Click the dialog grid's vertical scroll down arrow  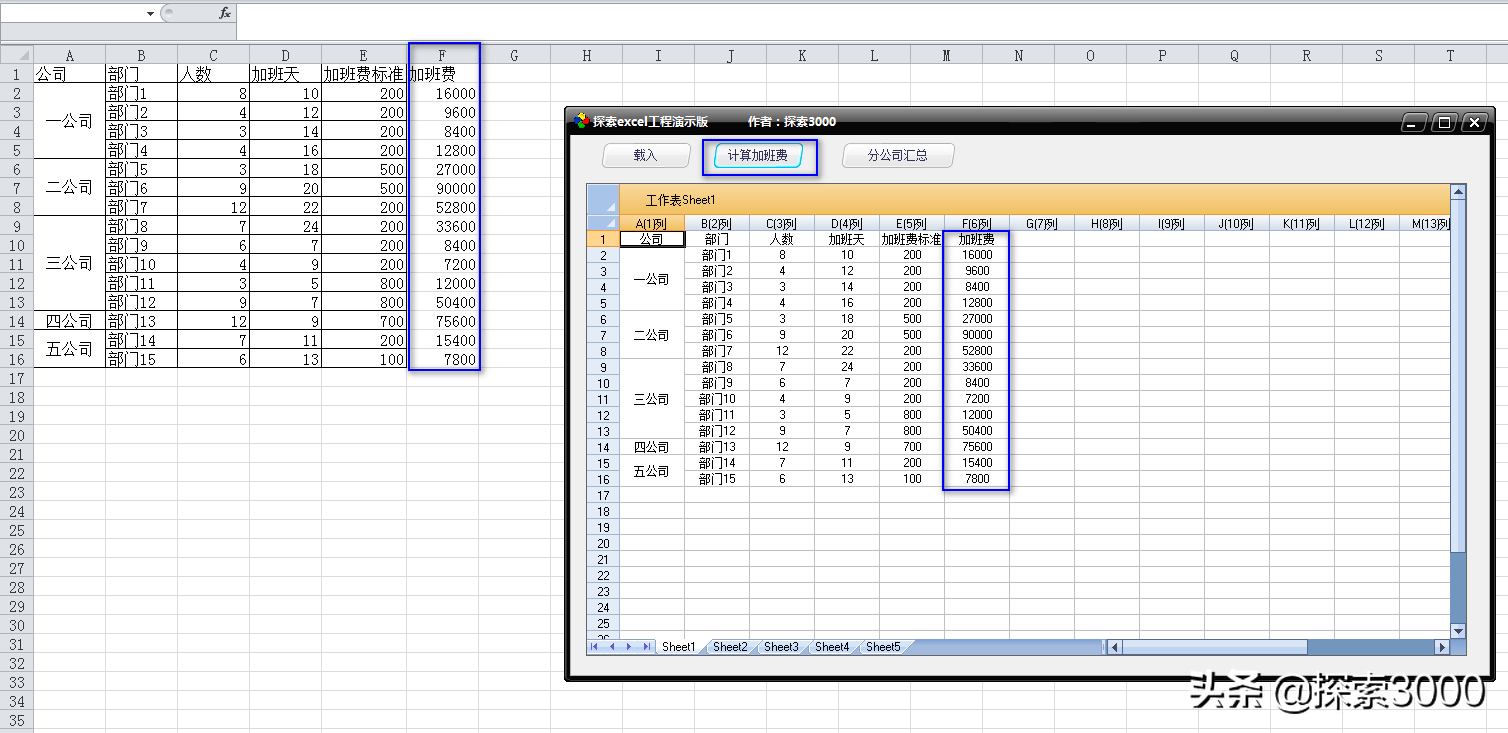coord(1458,631)
